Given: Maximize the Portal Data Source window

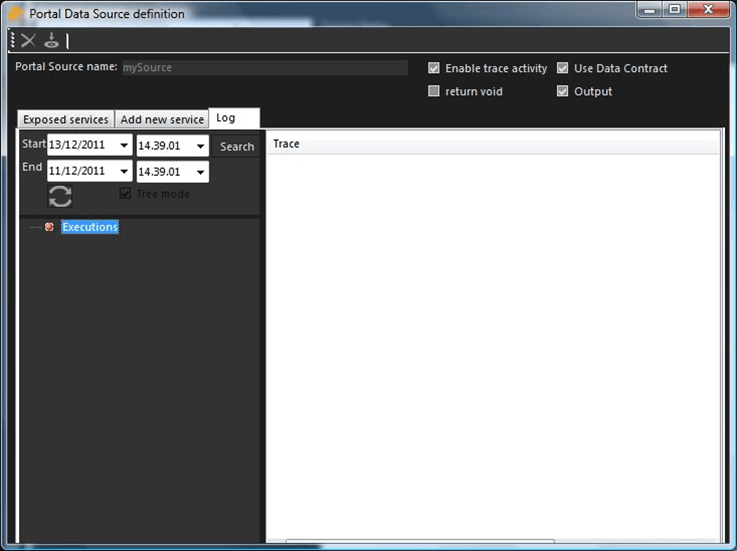Looking at the screenshot, I should pyautogui.click(x=675, y=9).
